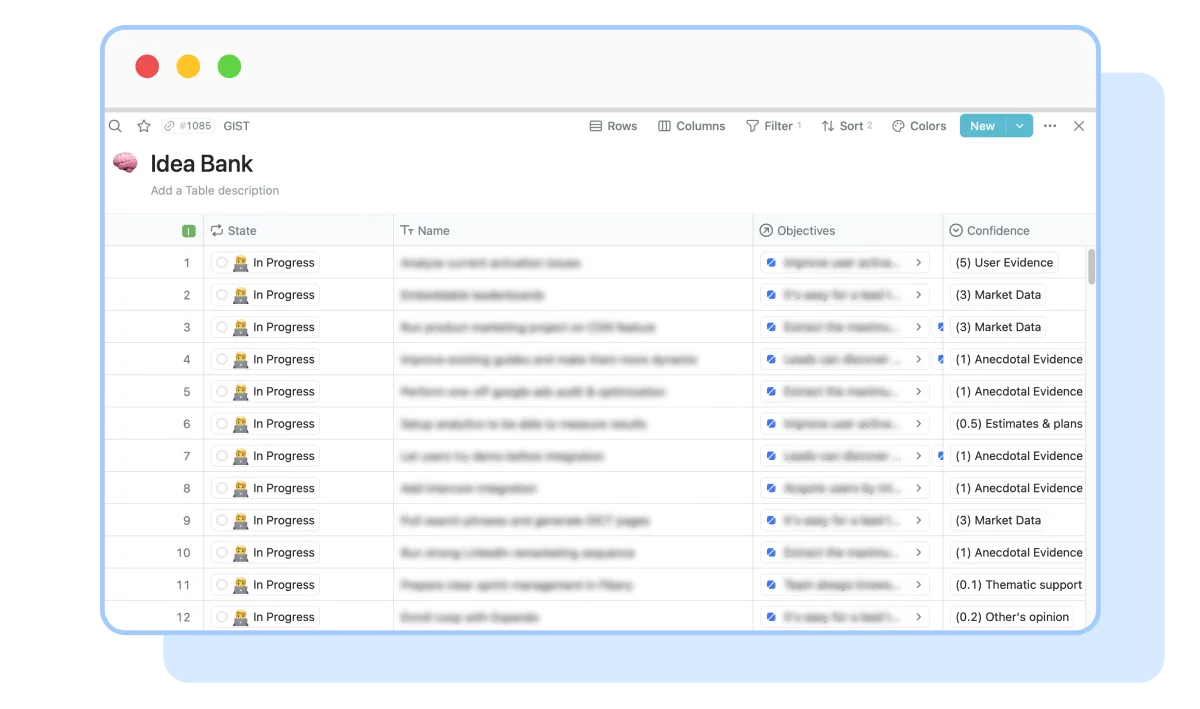Screen dimensions: 1200x709
Task: Expand objective chevron in row 8
Action: [918, 488]
